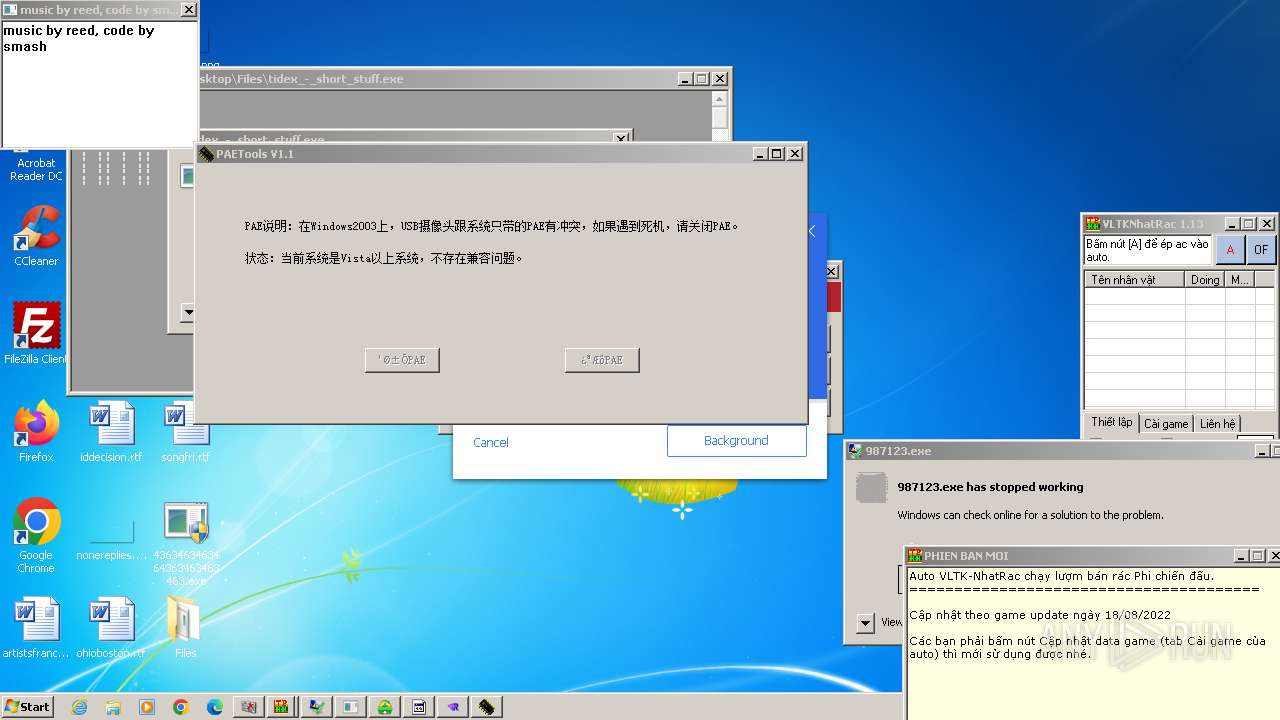1280x720 pixels.
Task: Open Windows Explorer from the taskbar
Action: coord(113,707)
